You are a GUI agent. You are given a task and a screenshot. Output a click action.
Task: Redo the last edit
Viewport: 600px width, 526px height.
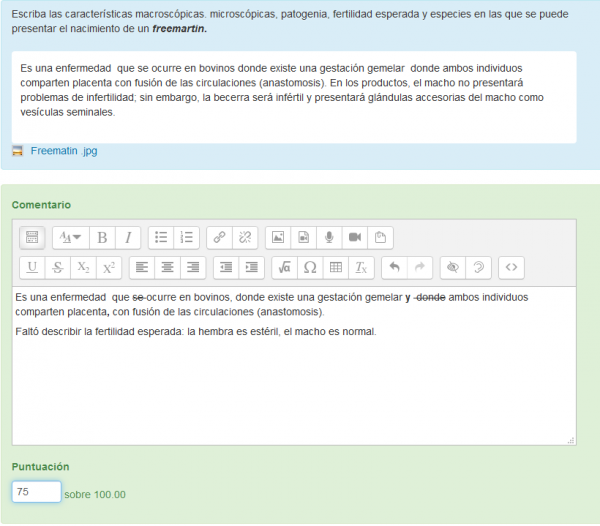(420, 267)
